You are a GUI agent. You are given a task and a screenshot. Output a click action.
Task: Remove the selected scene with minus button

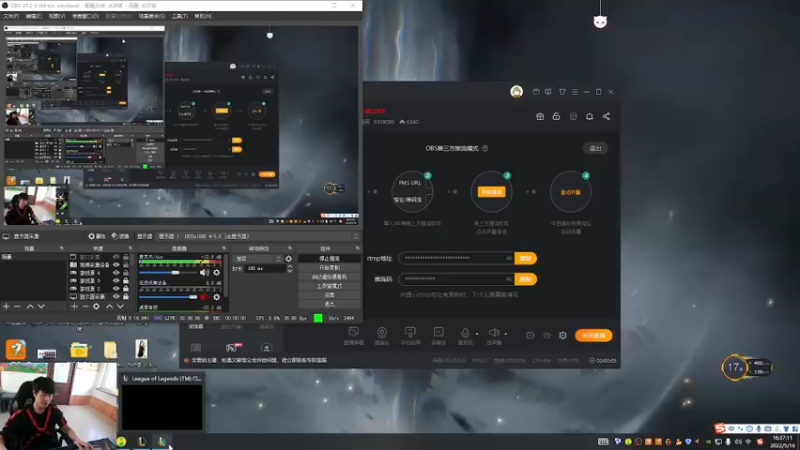point(17,306)
